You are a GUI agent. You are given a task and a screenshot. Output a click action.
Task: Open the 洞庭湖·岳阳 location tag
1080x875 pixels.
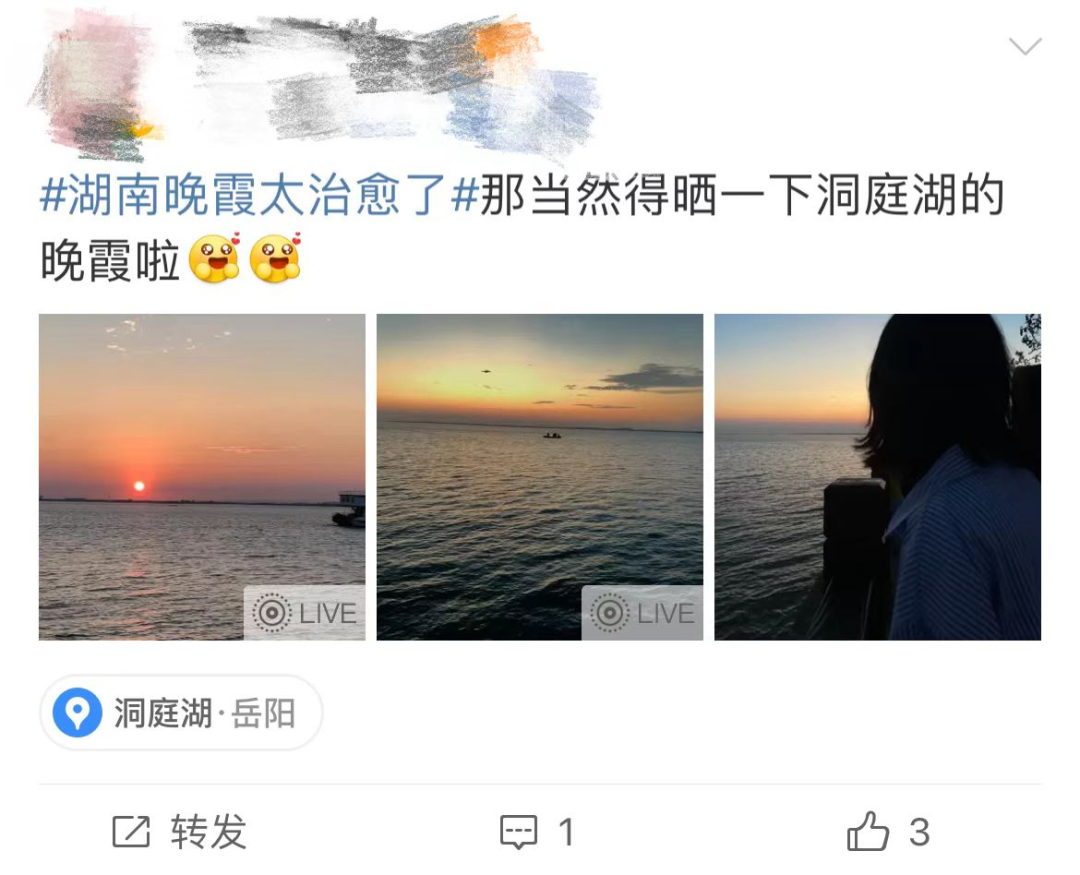click(x=181, y=712)
